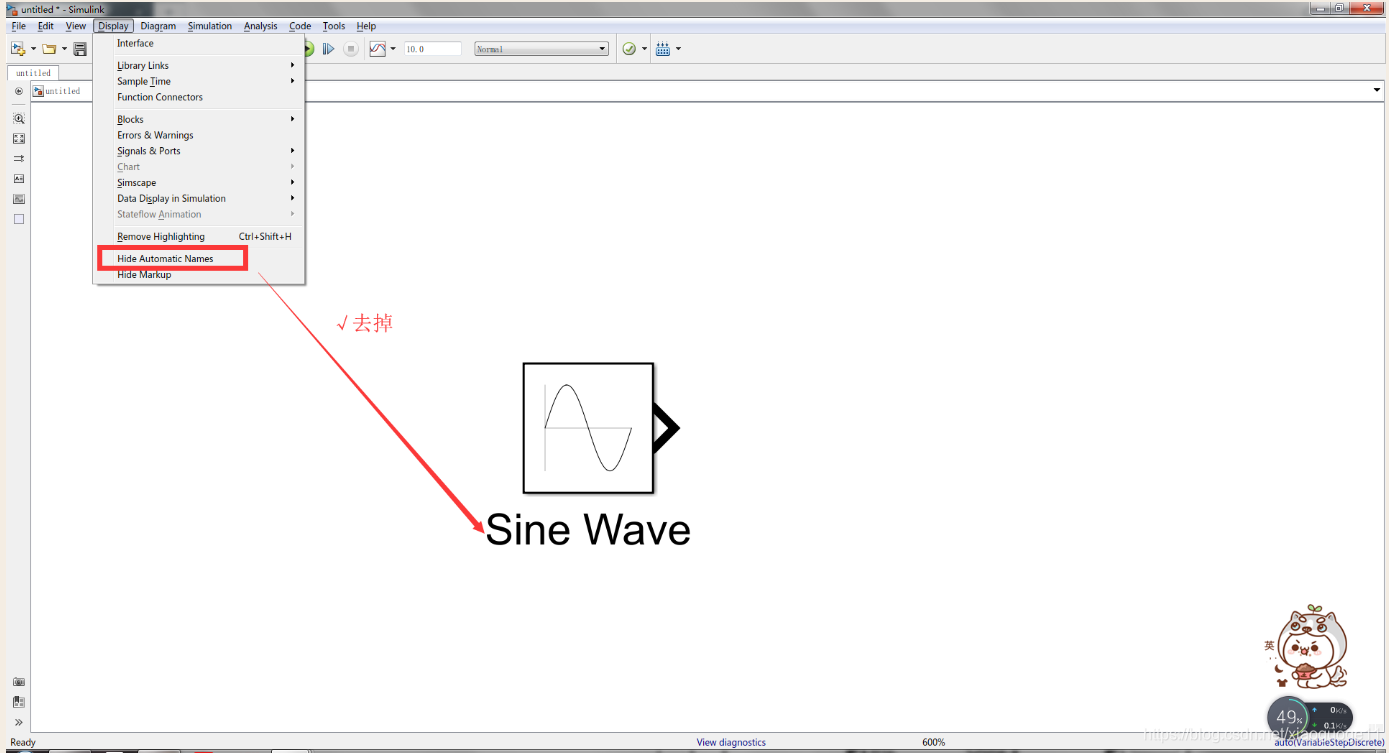Expand Blocks submenu
This screenshot has width=1389, height=753.
(x=199, y=120)
